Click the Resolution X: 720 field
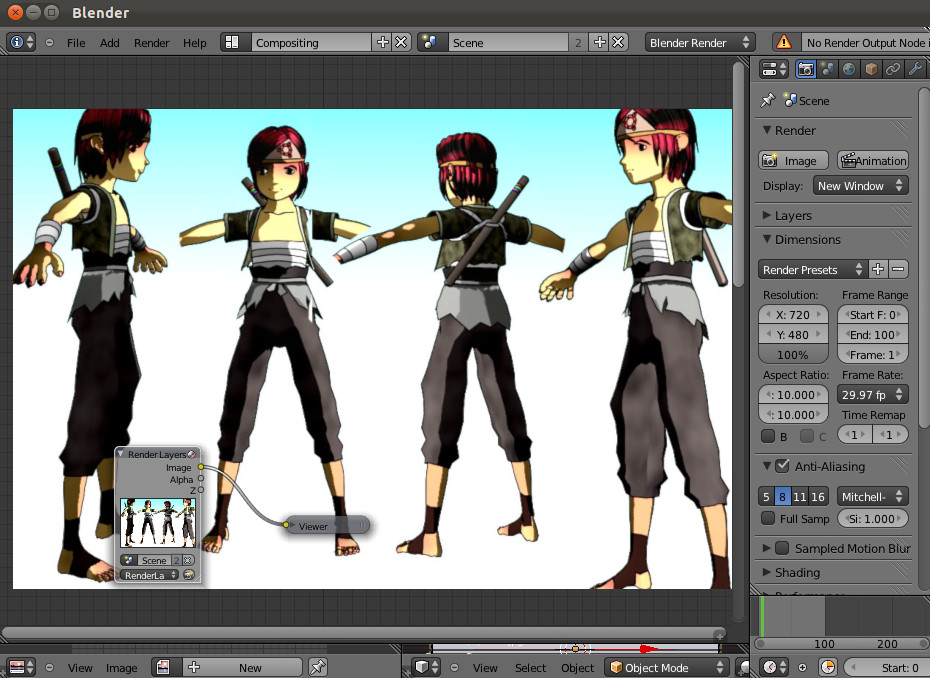 (x=793, y=315)
